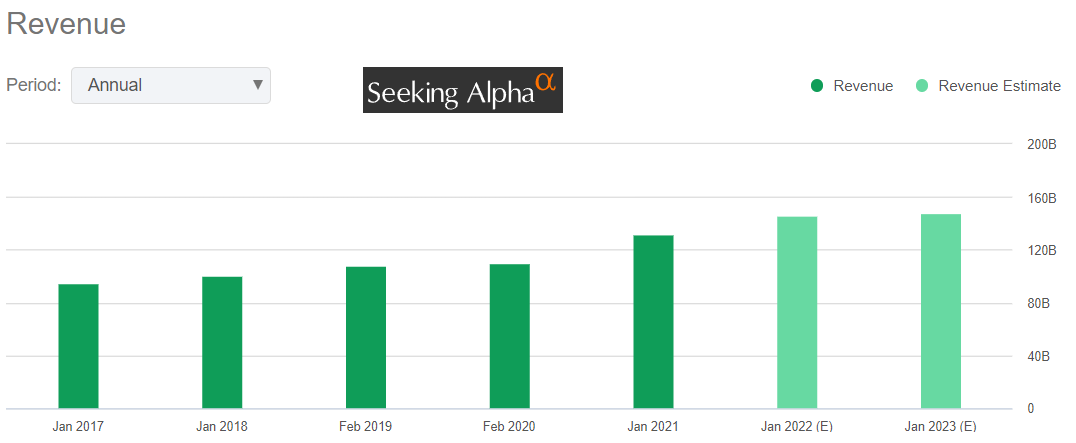Select the Feb 2019 revenue bar

366,337
